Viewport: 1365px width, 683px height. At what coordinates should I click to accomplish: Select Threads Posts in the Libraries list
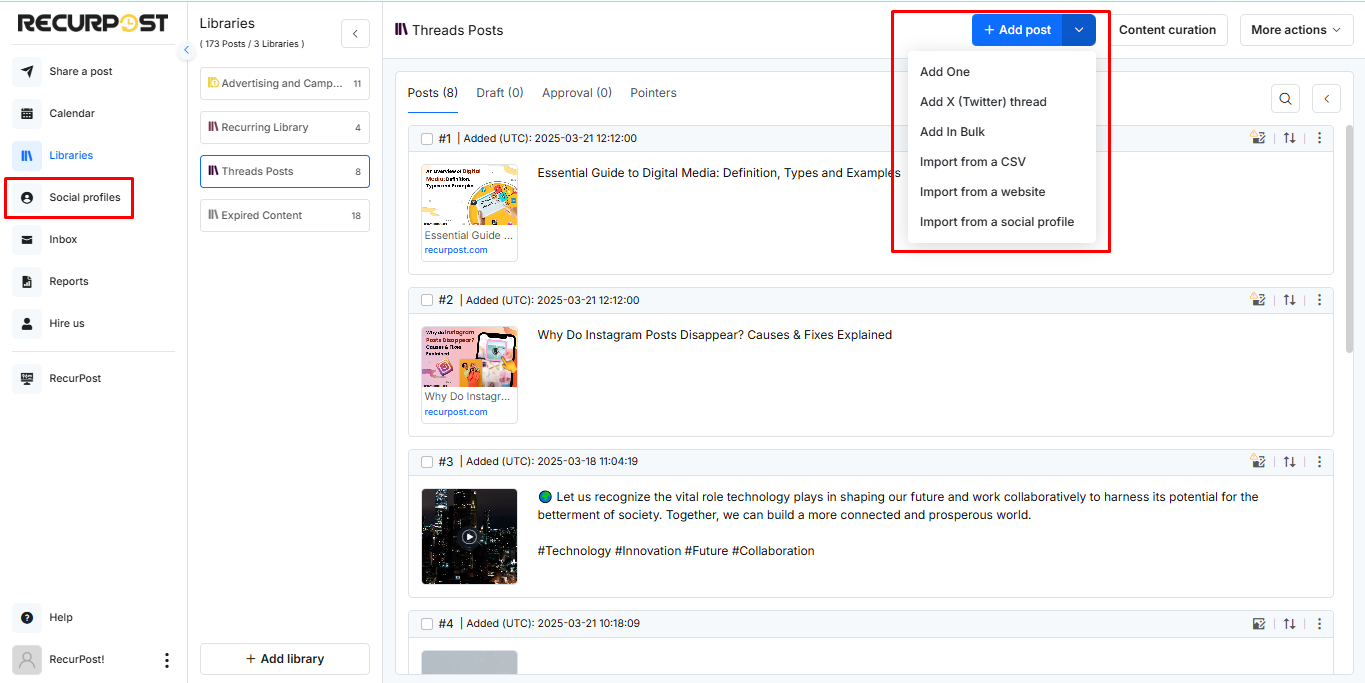(285, 172)
